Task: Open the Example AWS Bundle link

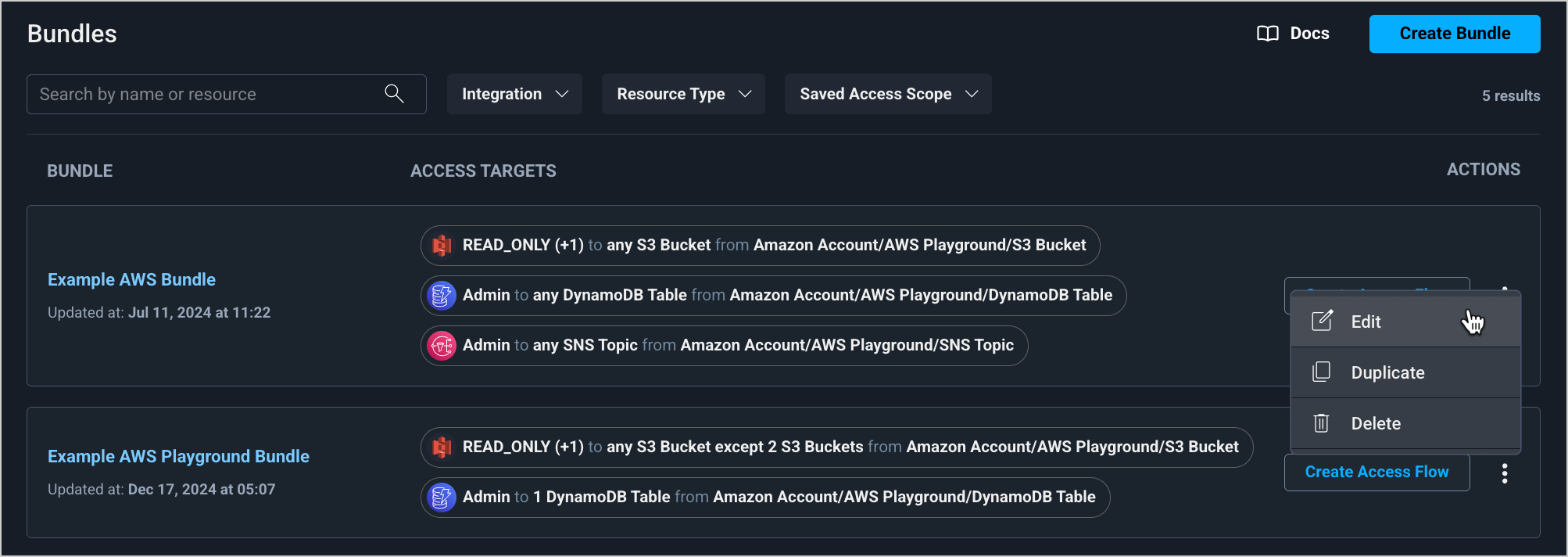Action: pos(131,279)
